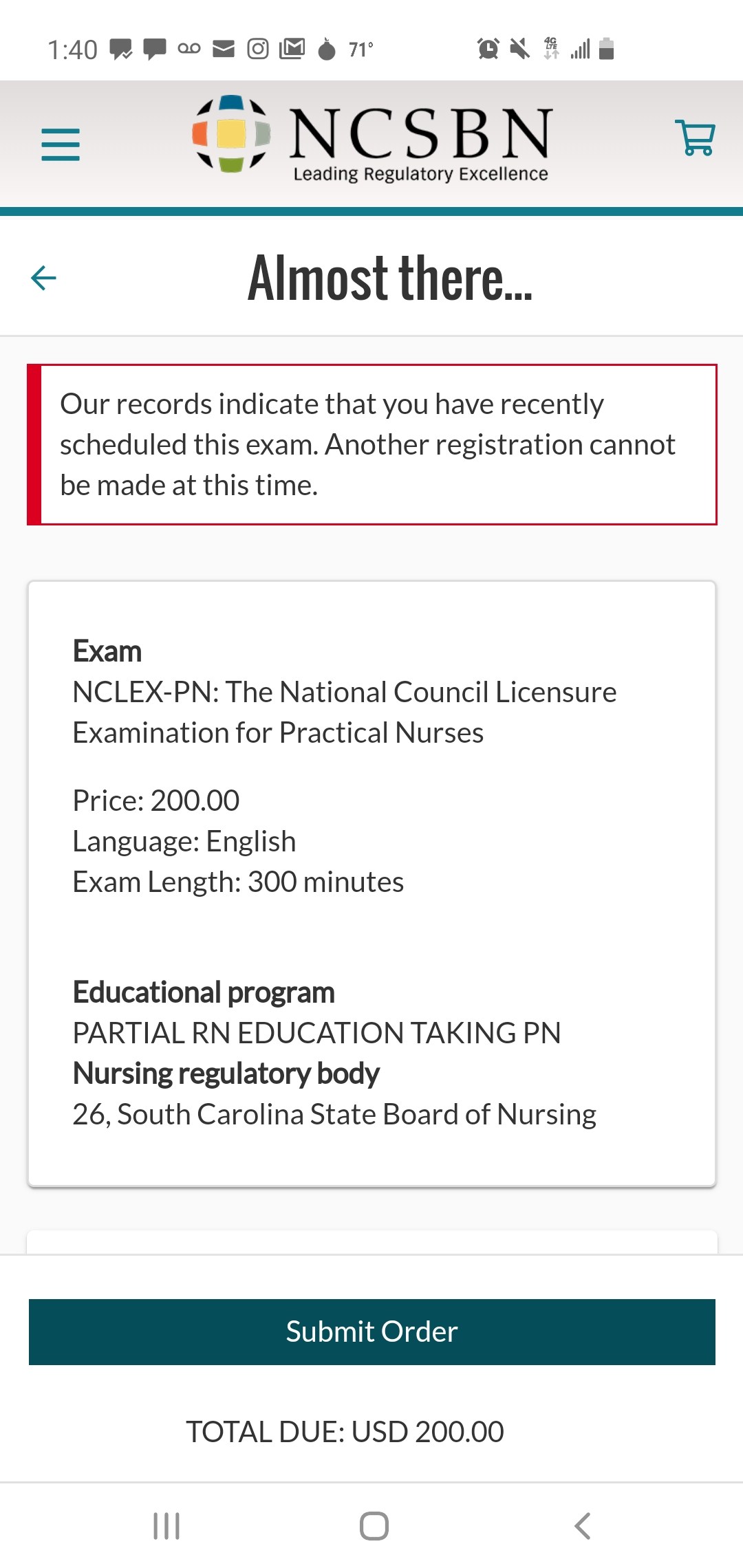
Task: Tap the muted sound status icon
Action: (519, 49)
